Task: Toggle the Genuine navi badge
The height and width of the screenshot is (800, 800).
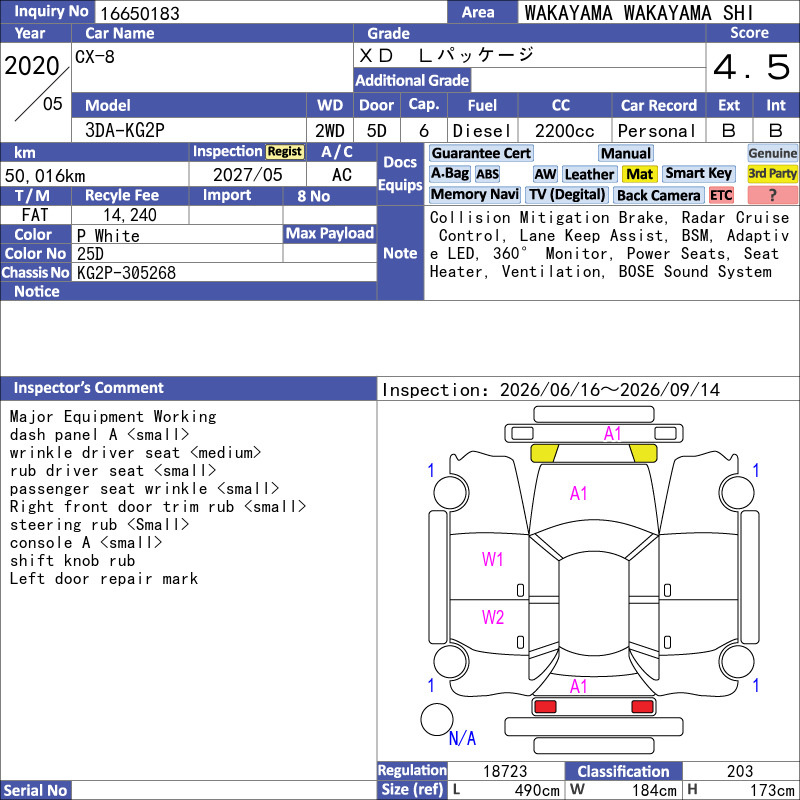Action: tap(772, 153)
